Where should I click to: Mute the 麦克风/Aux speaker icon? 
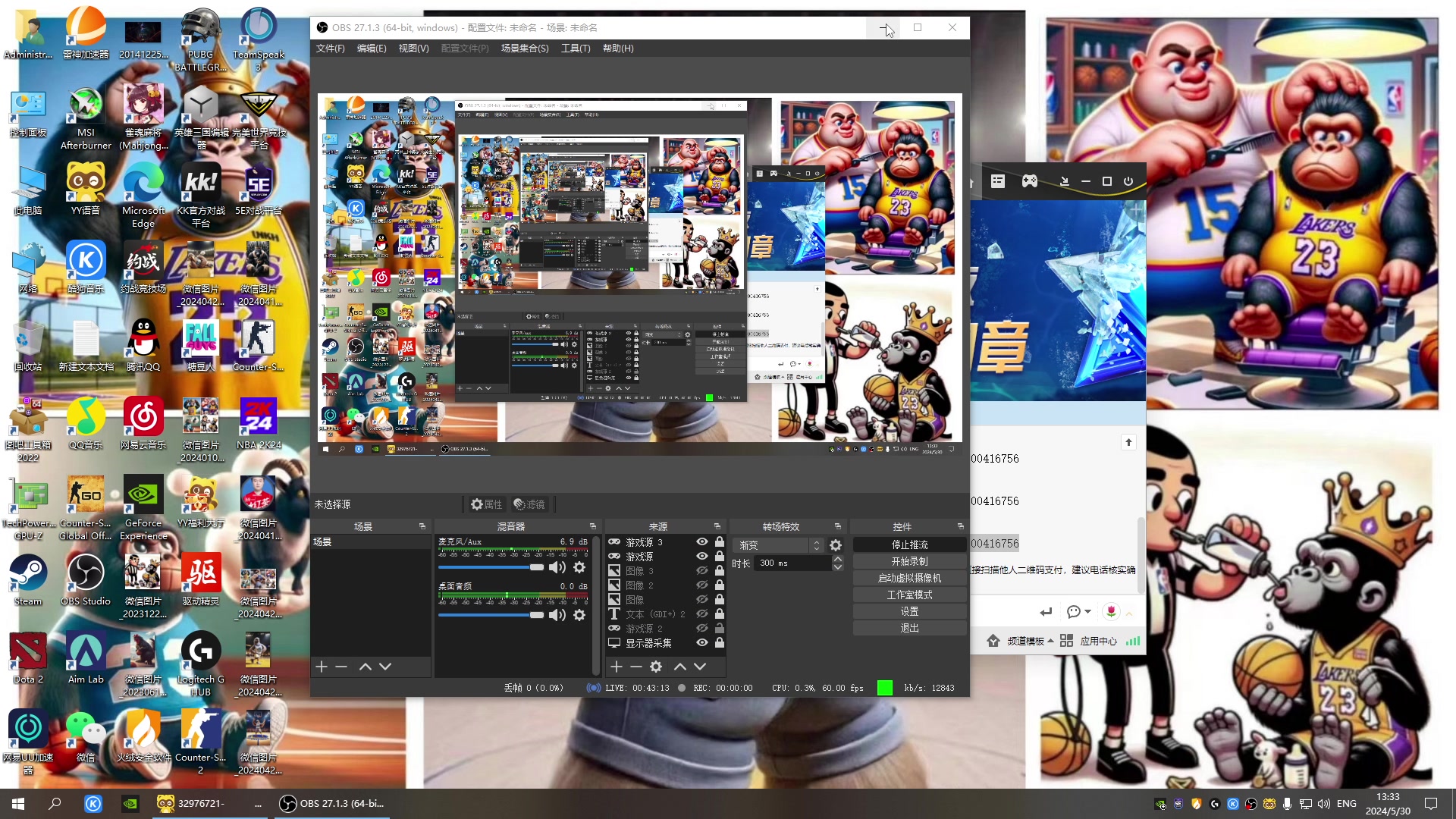[x=557, y=567]
